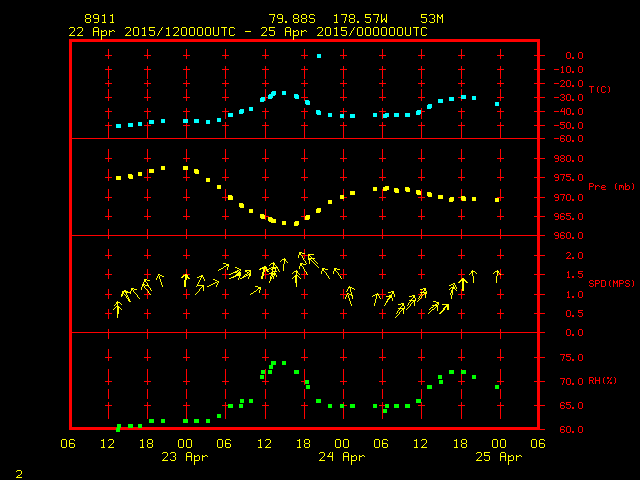The image size is (640, 480).
Task: Click the start timestamp 22 Apr 2015/120000UTC
Action: click(x=152, y=32)
